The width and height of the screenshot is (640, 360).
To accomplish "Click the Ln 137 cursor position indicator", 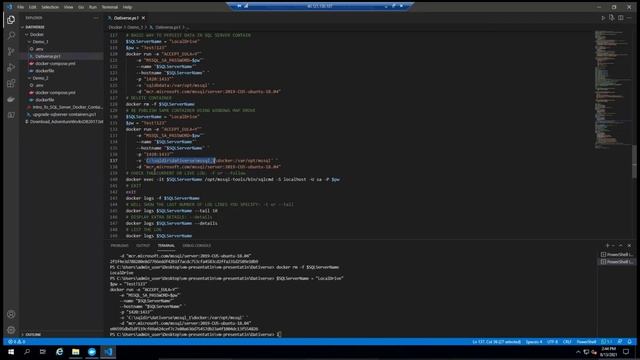I will click(x=496, y=341).
